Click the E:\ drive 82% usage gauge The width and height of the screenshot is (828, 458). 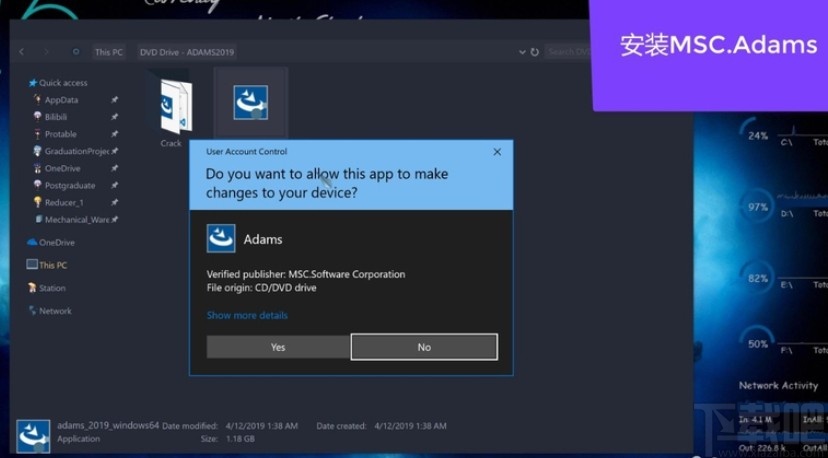click(x=755, y=278)
